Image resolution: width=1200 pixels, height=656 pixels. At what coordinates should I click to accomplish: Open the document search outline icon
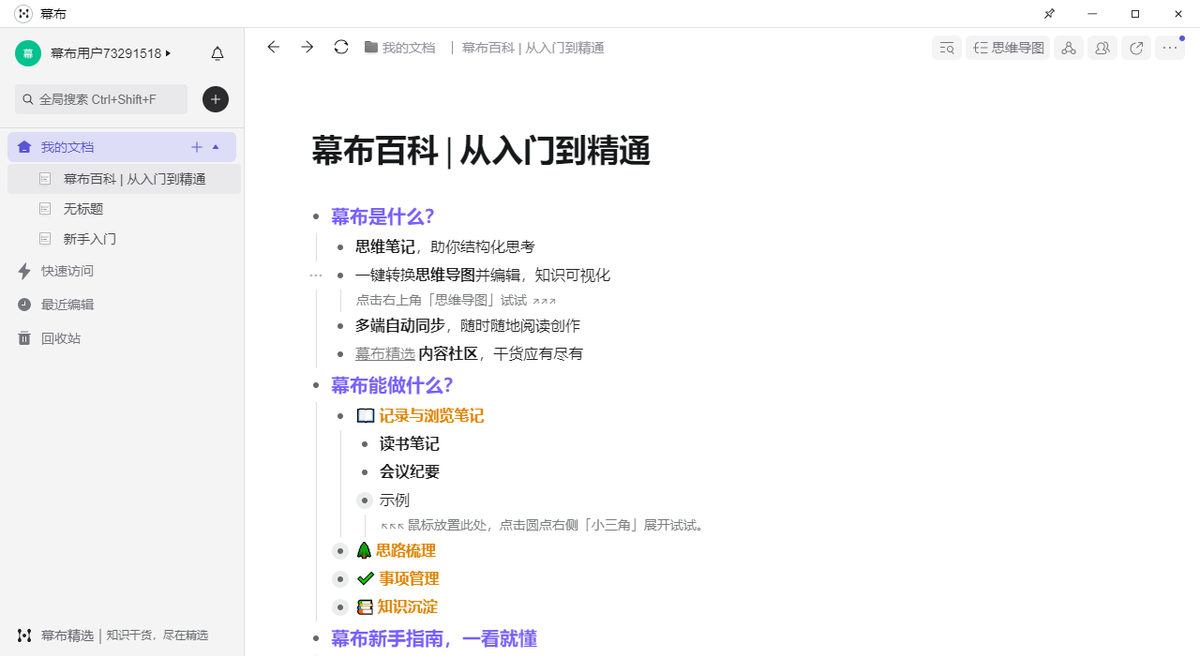(x=946, y=48)
